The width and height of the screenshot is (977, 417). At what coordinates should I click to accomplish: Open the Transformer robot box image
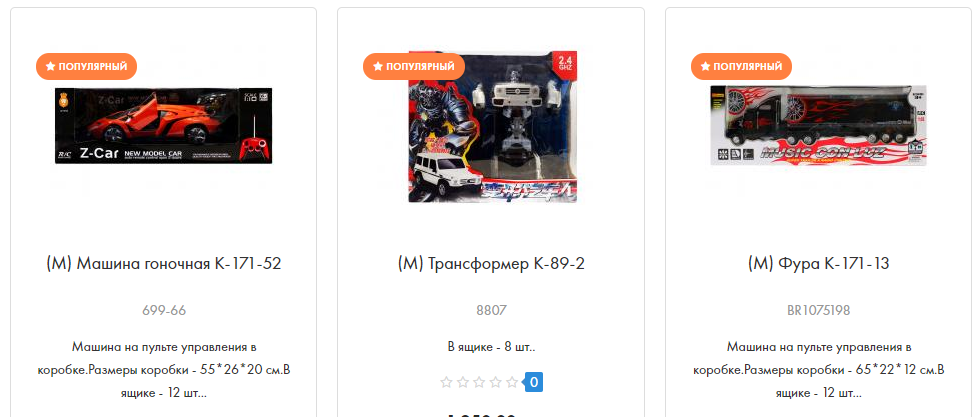492,127
